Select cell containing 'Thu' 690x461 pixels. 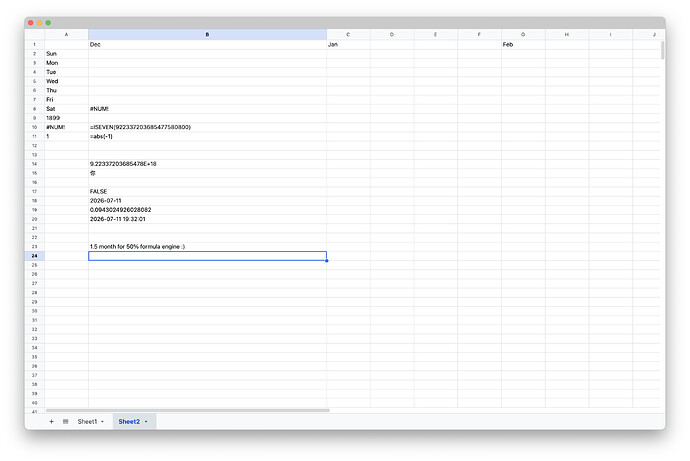66,90
